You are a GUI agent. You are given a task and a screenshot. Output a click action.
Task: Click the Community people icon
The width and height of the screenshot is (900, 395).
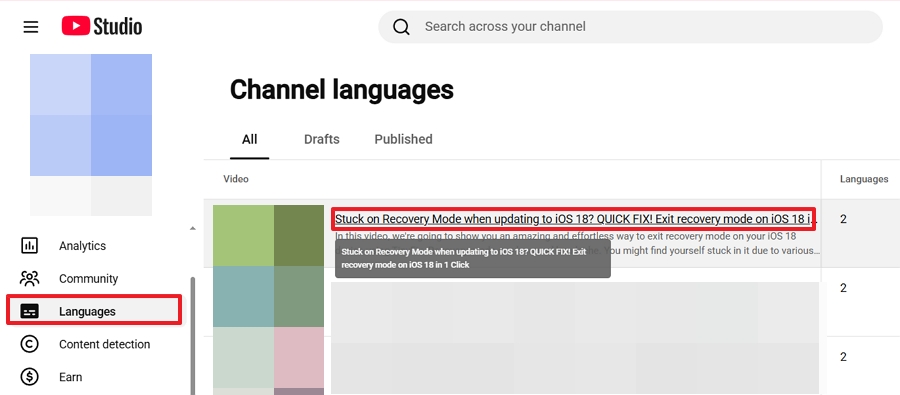click(x=29, y=278)
